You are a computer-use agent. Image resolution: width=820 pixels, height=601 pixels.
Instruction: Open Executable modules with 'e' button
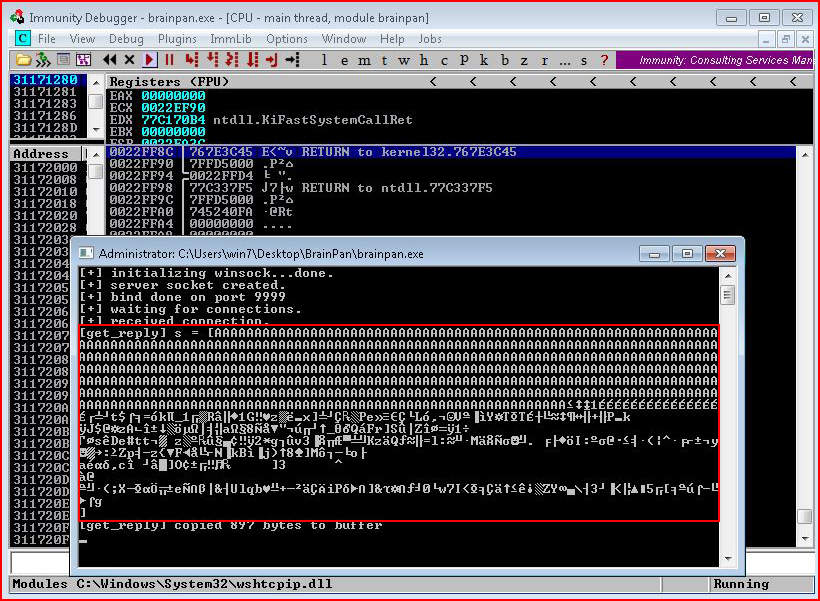point(344,60)
